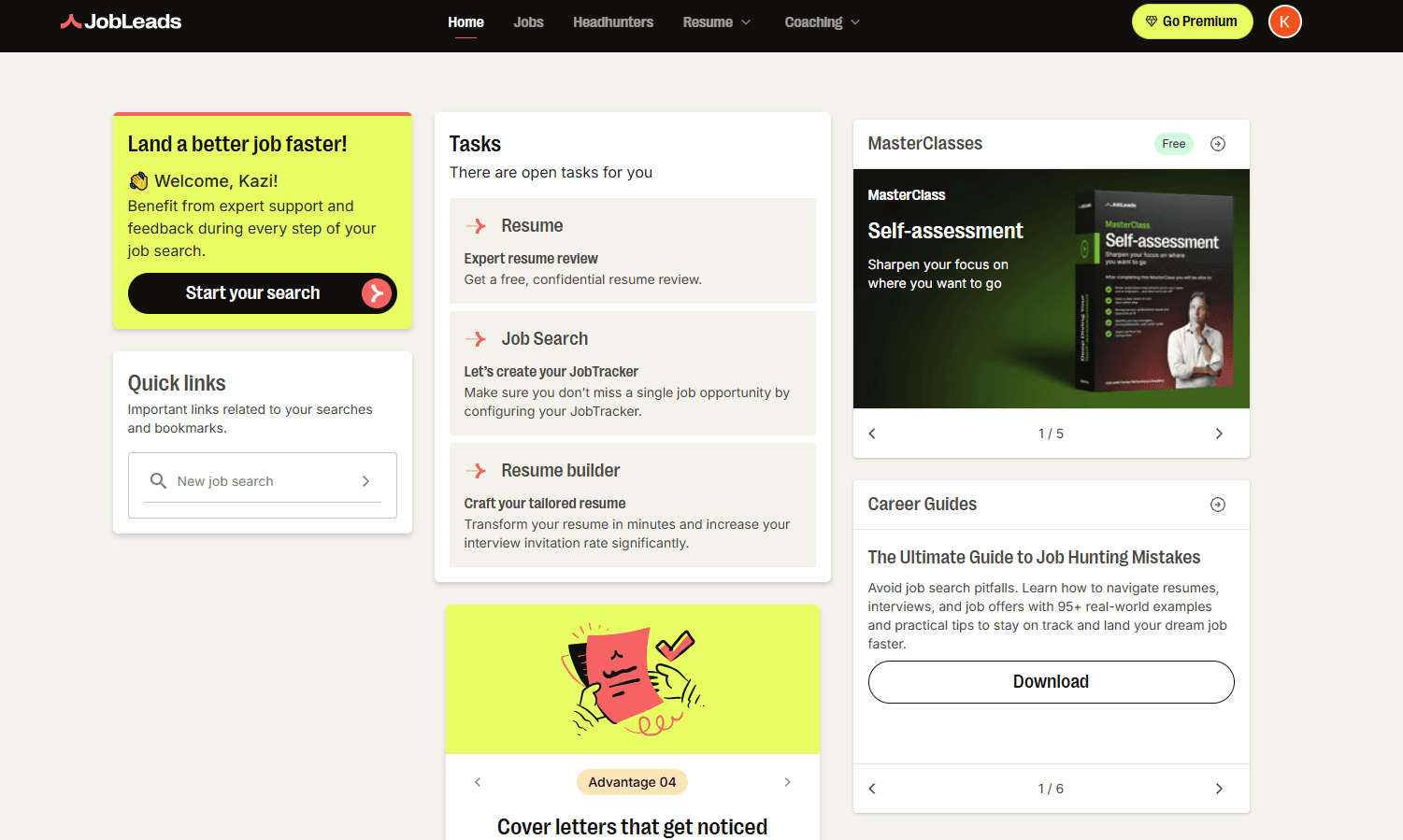Click The Ultimate Guide to Job Hunting Mistakes title

click(x=1034, y=558)
